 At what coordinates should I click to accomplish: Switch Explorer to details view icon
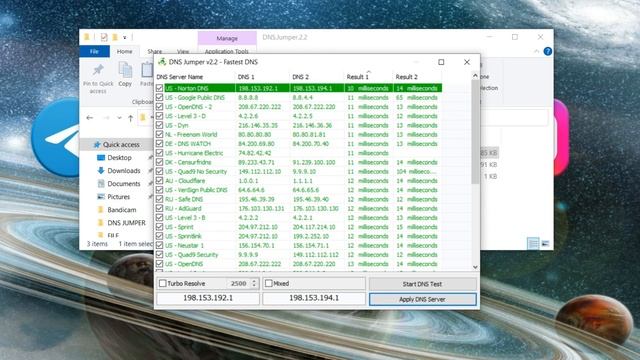coord(533,244)
